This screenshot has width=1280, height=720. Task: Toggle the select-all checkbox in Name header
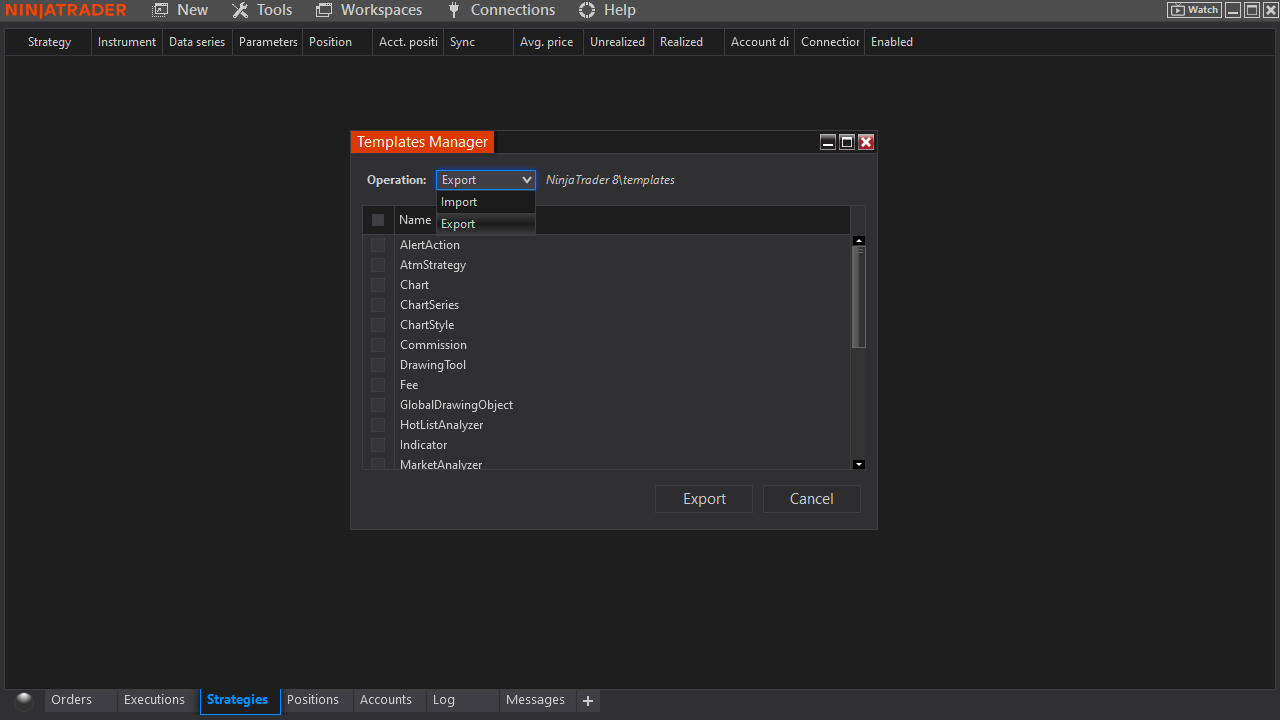[378, 220]
